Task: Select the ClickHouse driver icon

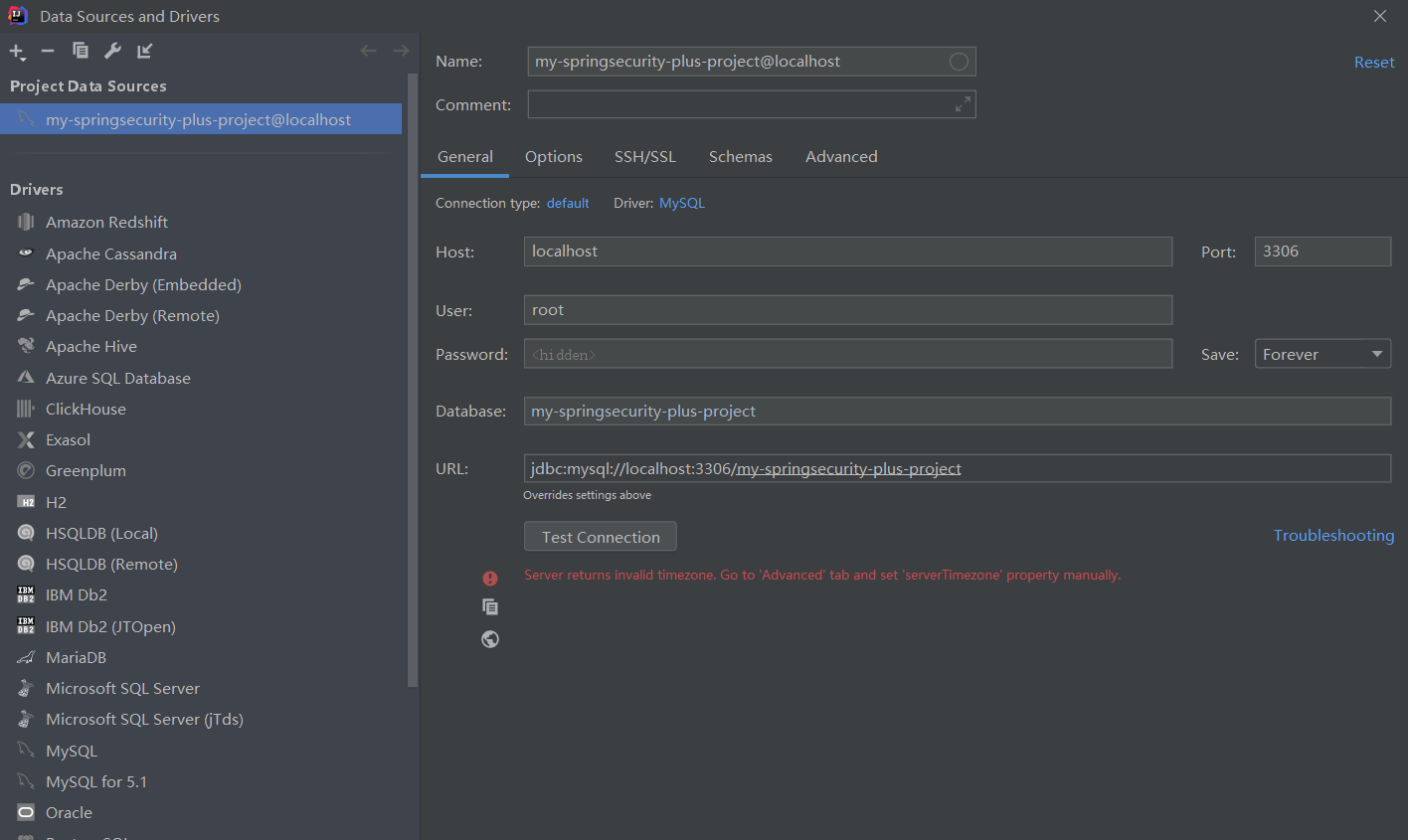Action: coord(26,409)
